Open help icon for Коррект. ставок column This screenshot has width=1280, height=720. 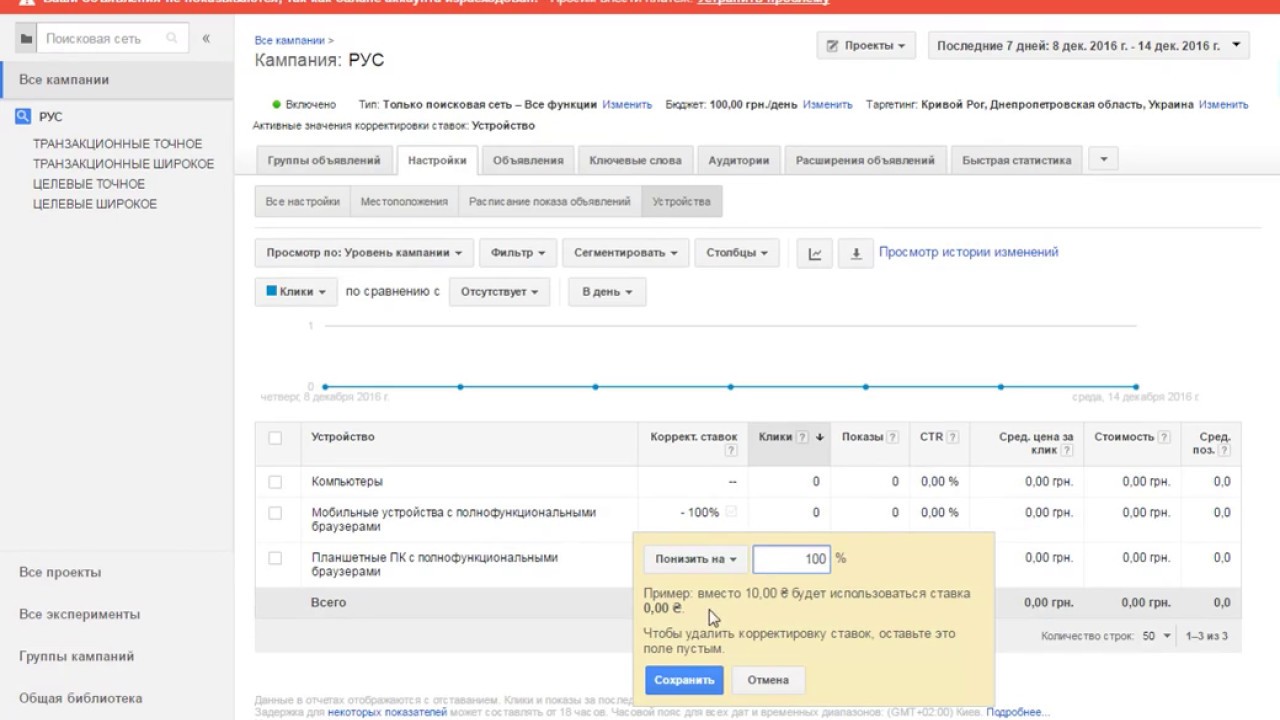point(731,451)
